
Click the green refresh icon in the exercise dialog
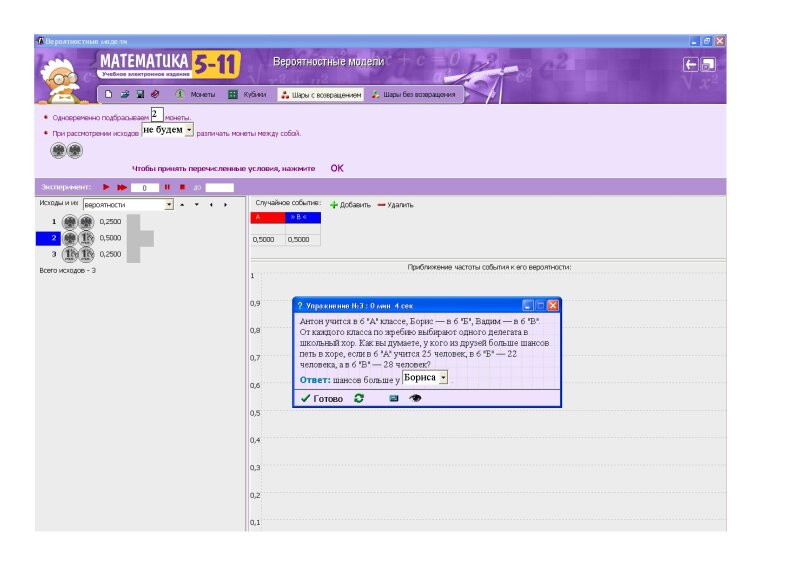click(359, 398)
